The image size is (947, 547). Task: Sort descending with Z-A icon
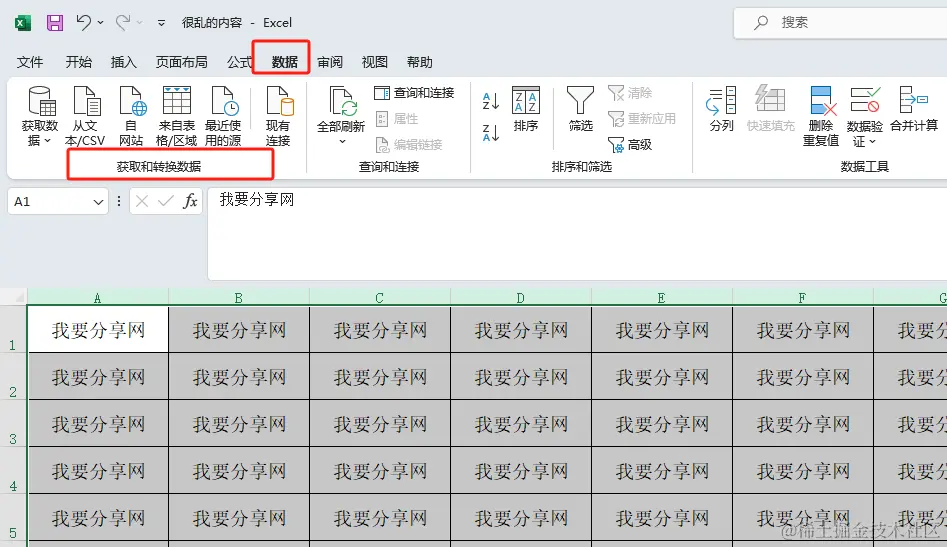pos(490,132)
